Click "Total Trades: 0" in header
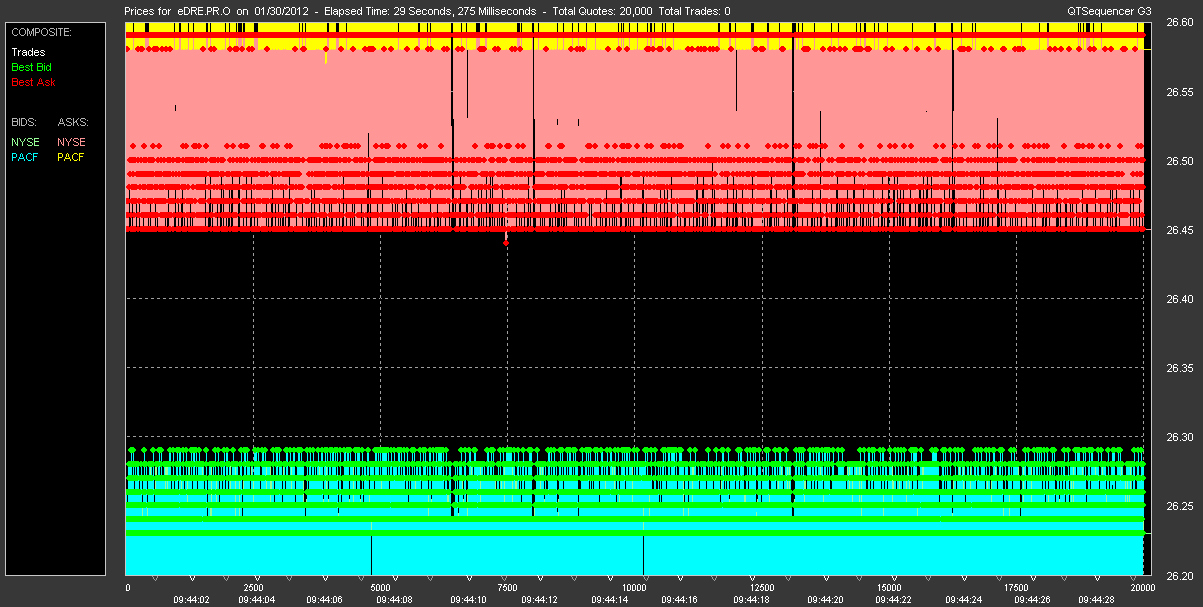Viewport: 1203px width, 607px height. tap(693, 10)
